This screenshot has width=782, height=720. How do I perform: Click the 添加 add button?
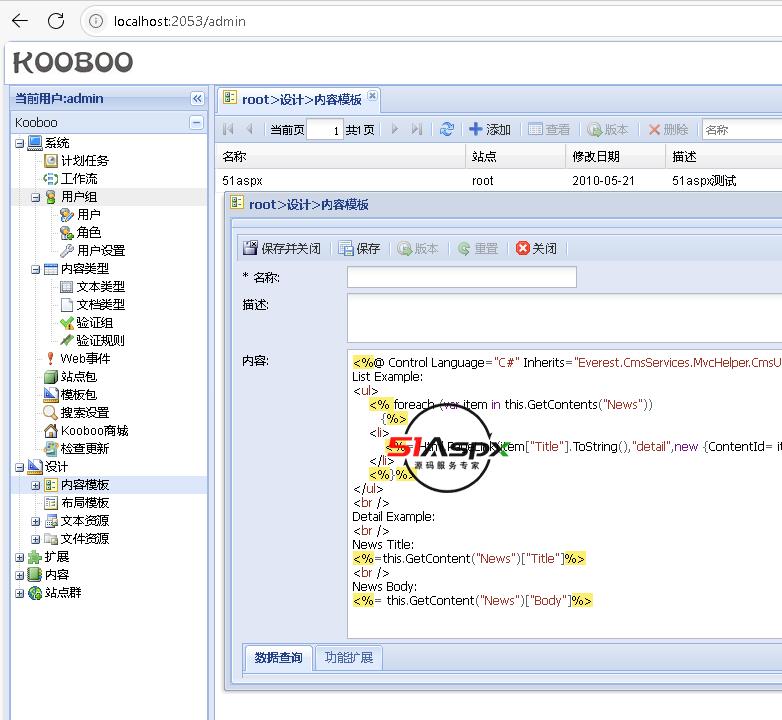tap(490, 129)
